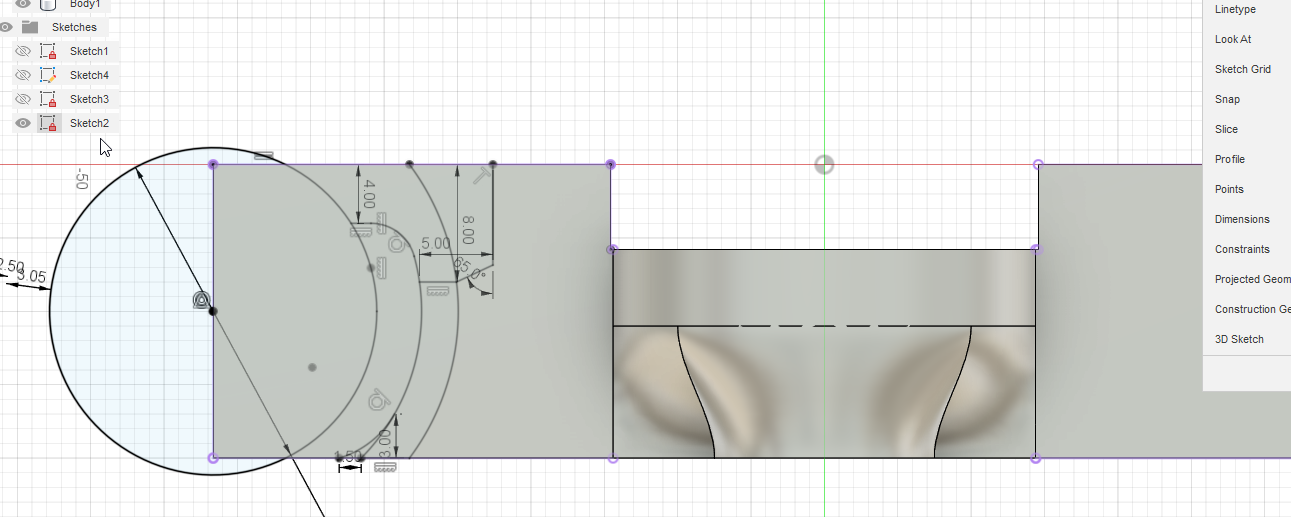Toggle Body1 visibility eye
The image size is (1291, 517).
23,4
